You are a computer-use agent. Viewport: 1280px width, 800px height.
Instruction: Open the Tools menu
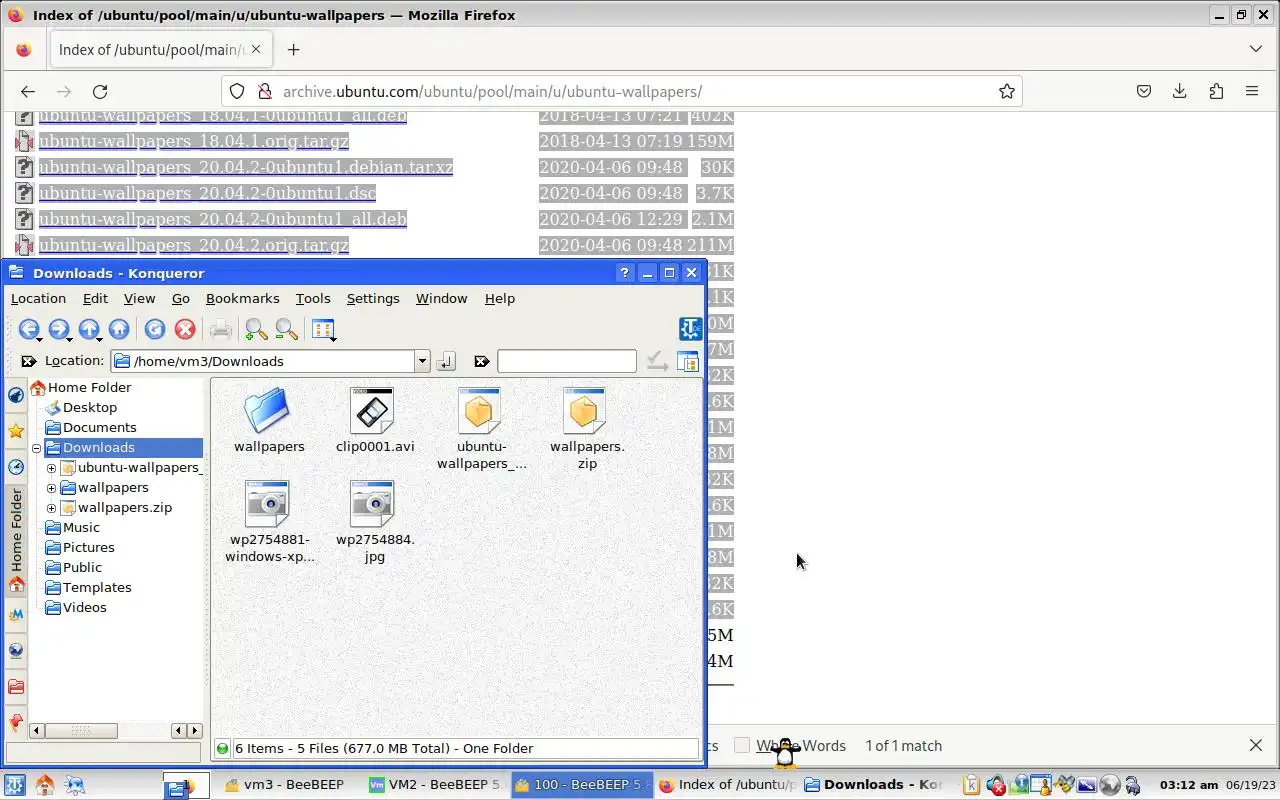tap(313, 298)
